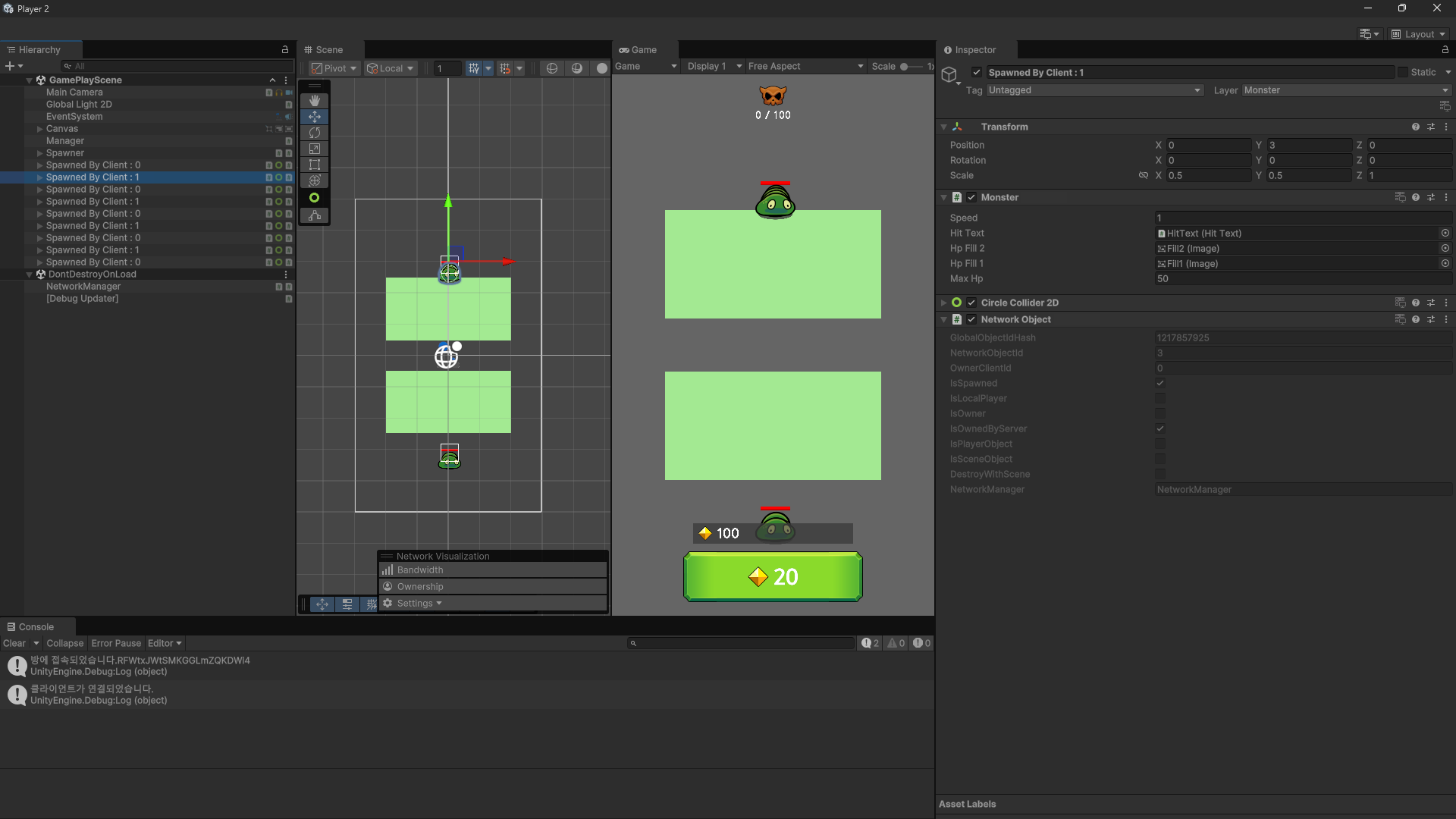Toggle the Monster component enabled checkbox

971,197
